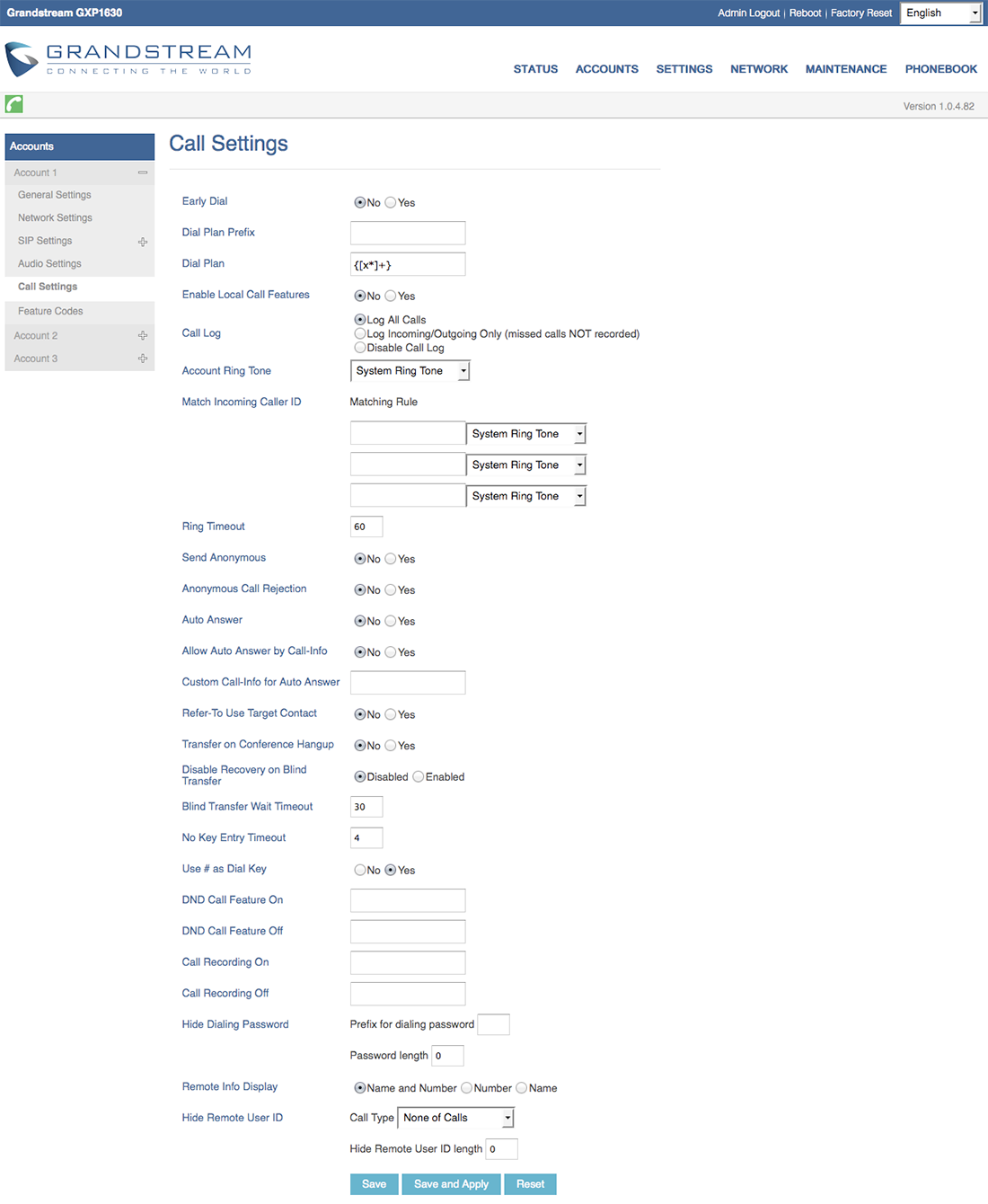Click Hide Remote User ID length field
The image size is (988, 1204).
pyautogui.click(x=502, y=1149)
